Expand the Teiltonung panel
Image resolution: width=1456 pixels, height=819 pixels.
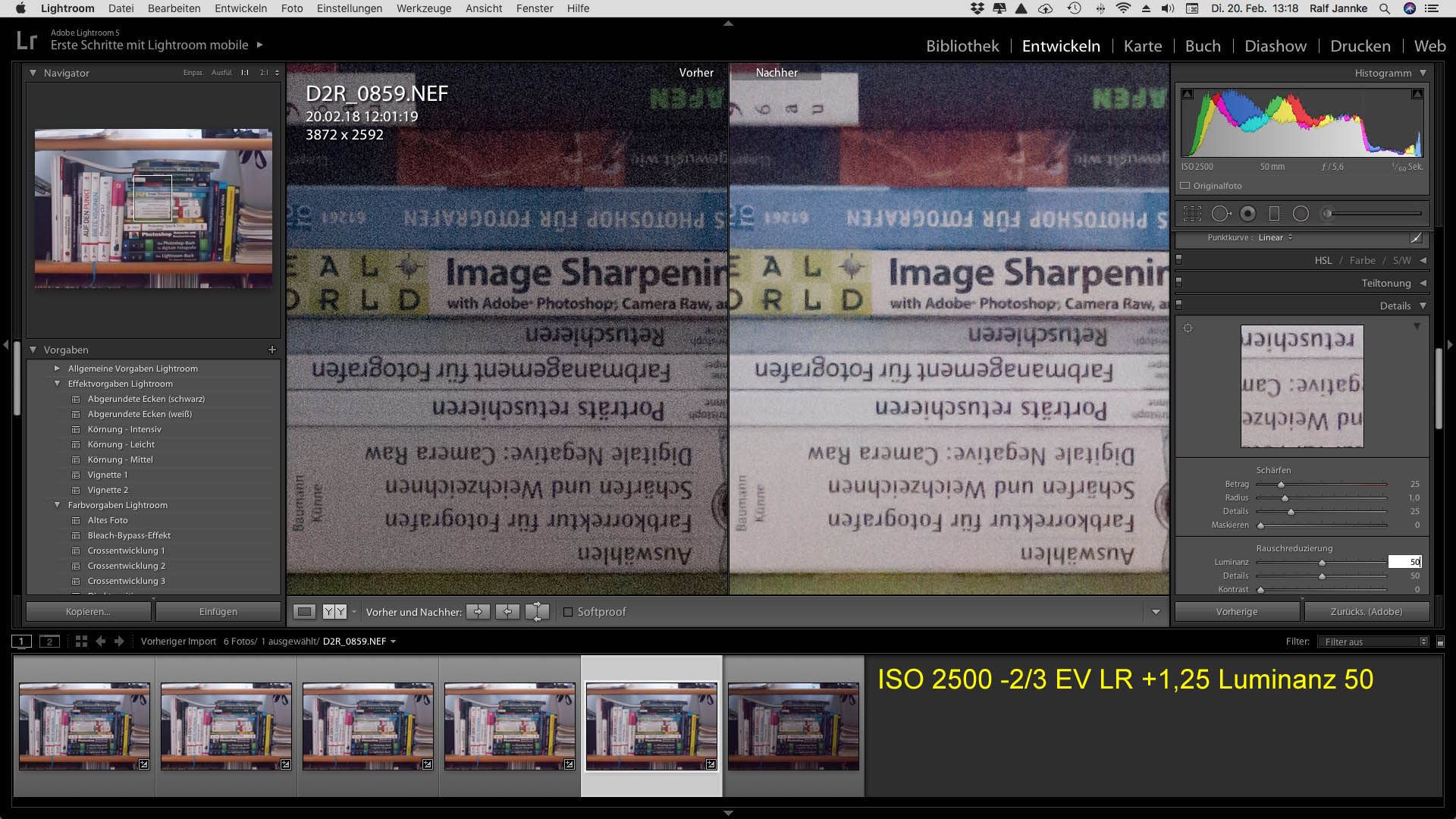[1423, 283]
